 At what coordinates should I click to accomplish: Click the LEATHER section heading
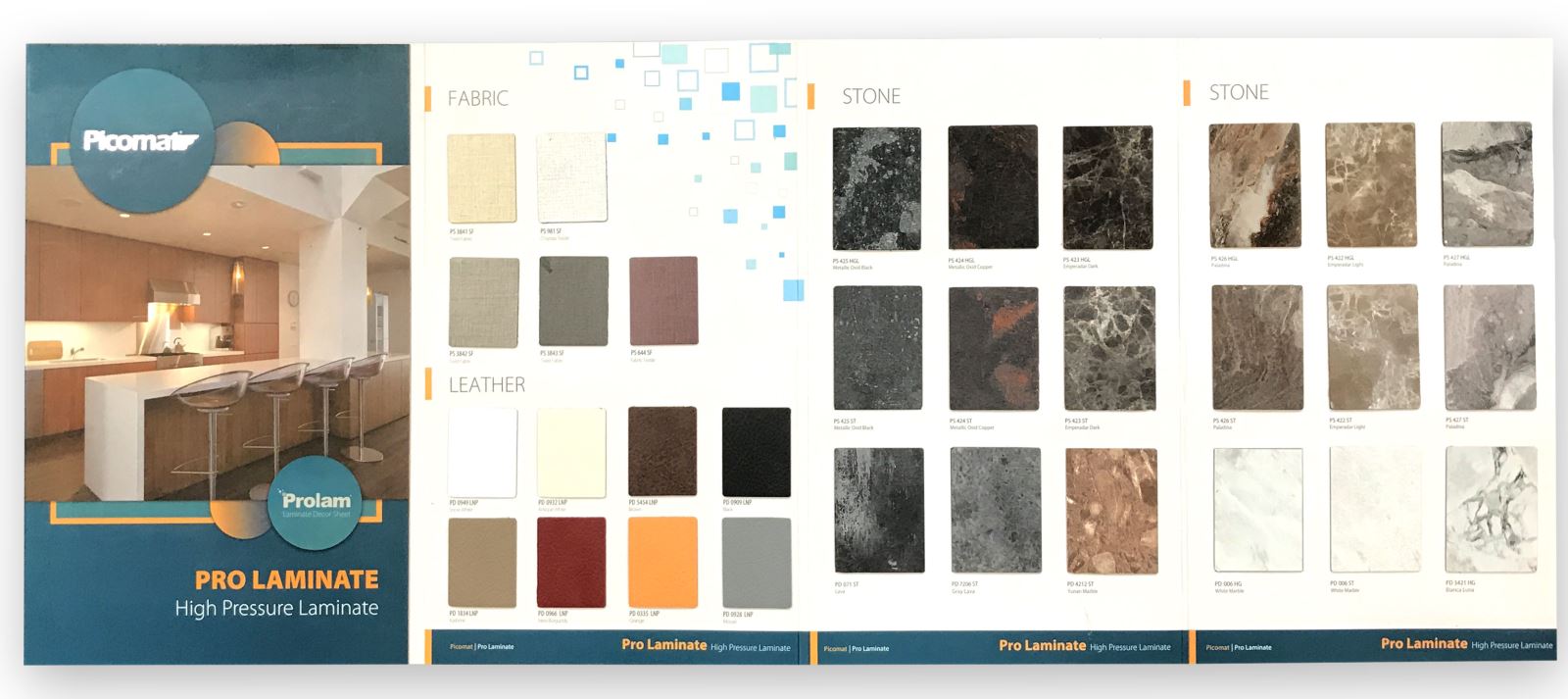pyautogui.click(x=487, y=384)
